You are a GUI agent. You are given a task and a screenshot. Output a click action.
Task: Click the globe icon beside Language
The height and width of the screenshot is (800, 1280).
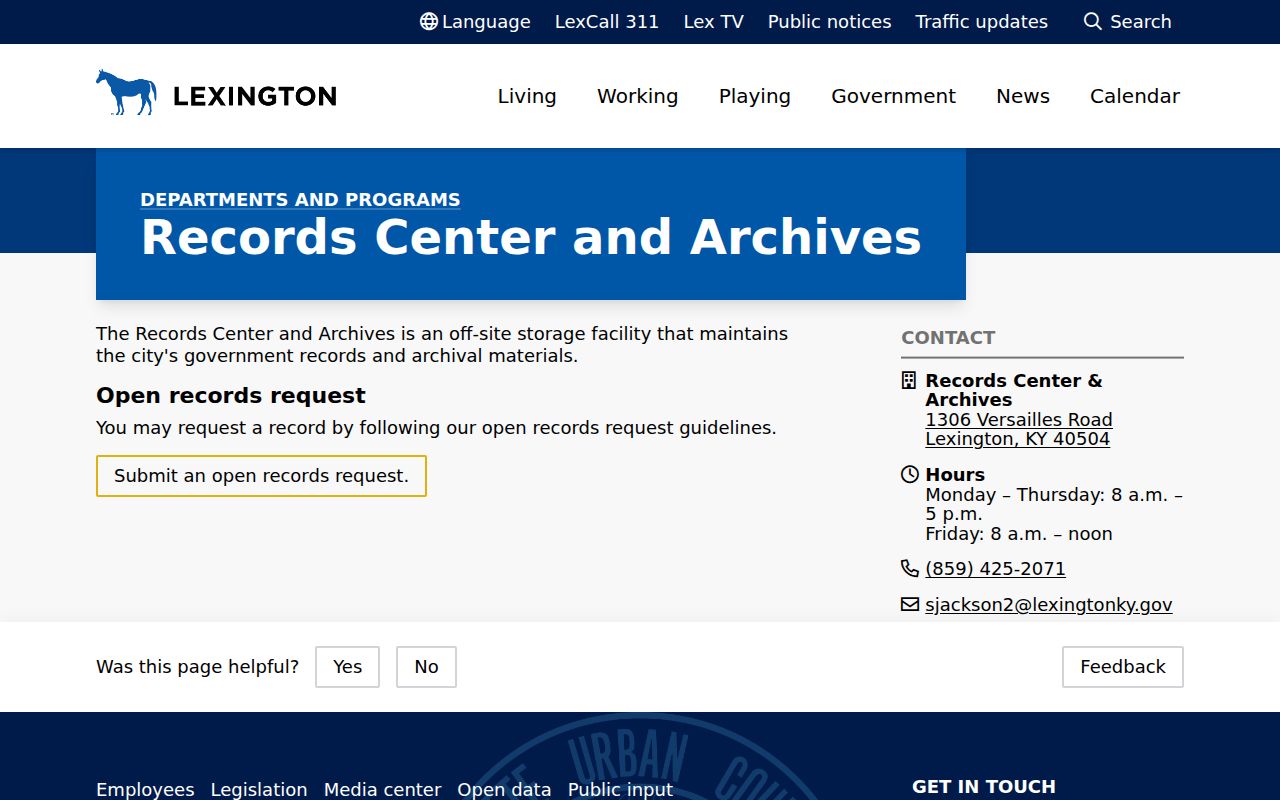tap(428, 22)
